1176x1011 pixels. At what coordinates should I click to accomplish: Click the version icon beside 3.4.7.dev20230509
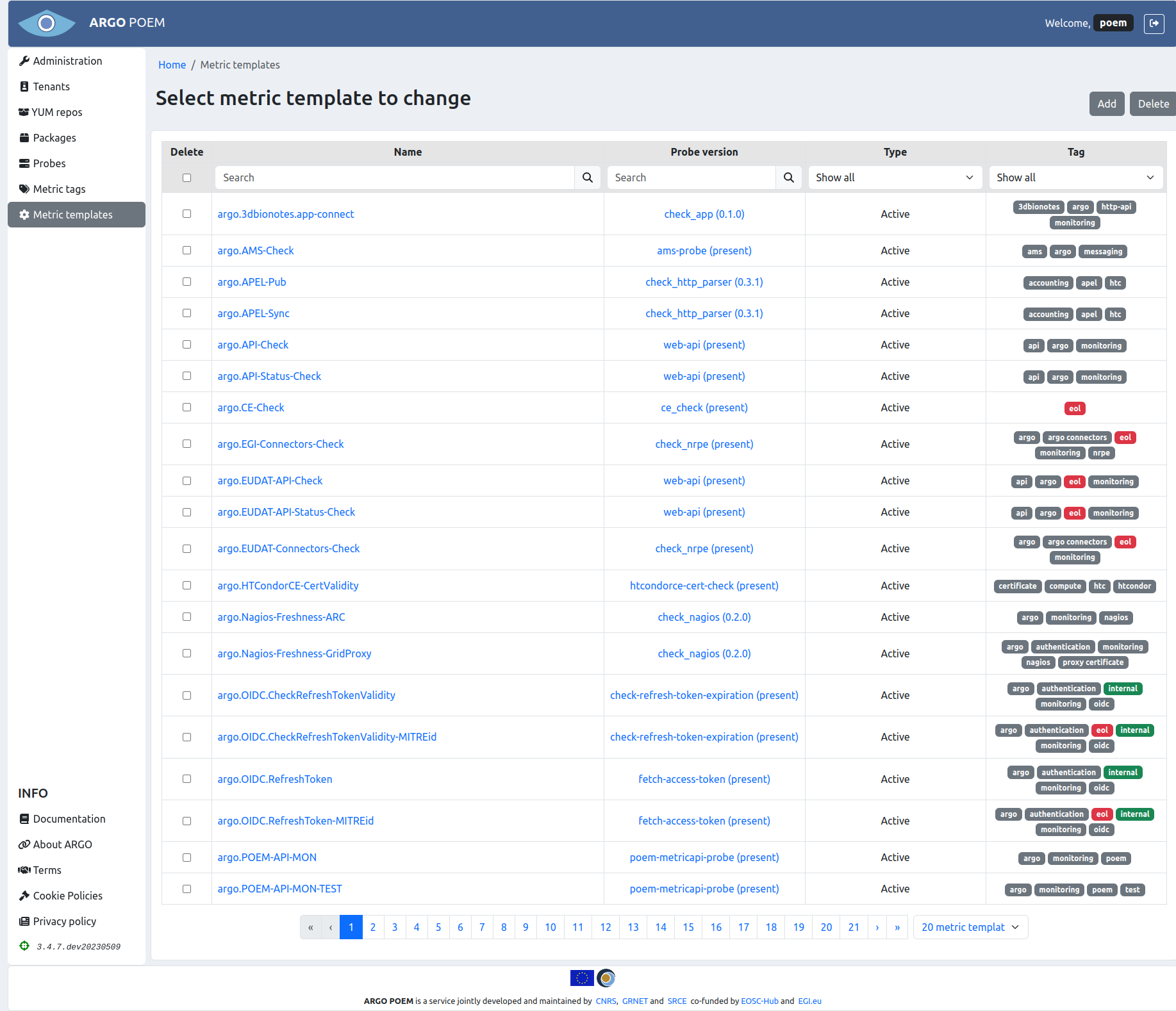point(24,946)
